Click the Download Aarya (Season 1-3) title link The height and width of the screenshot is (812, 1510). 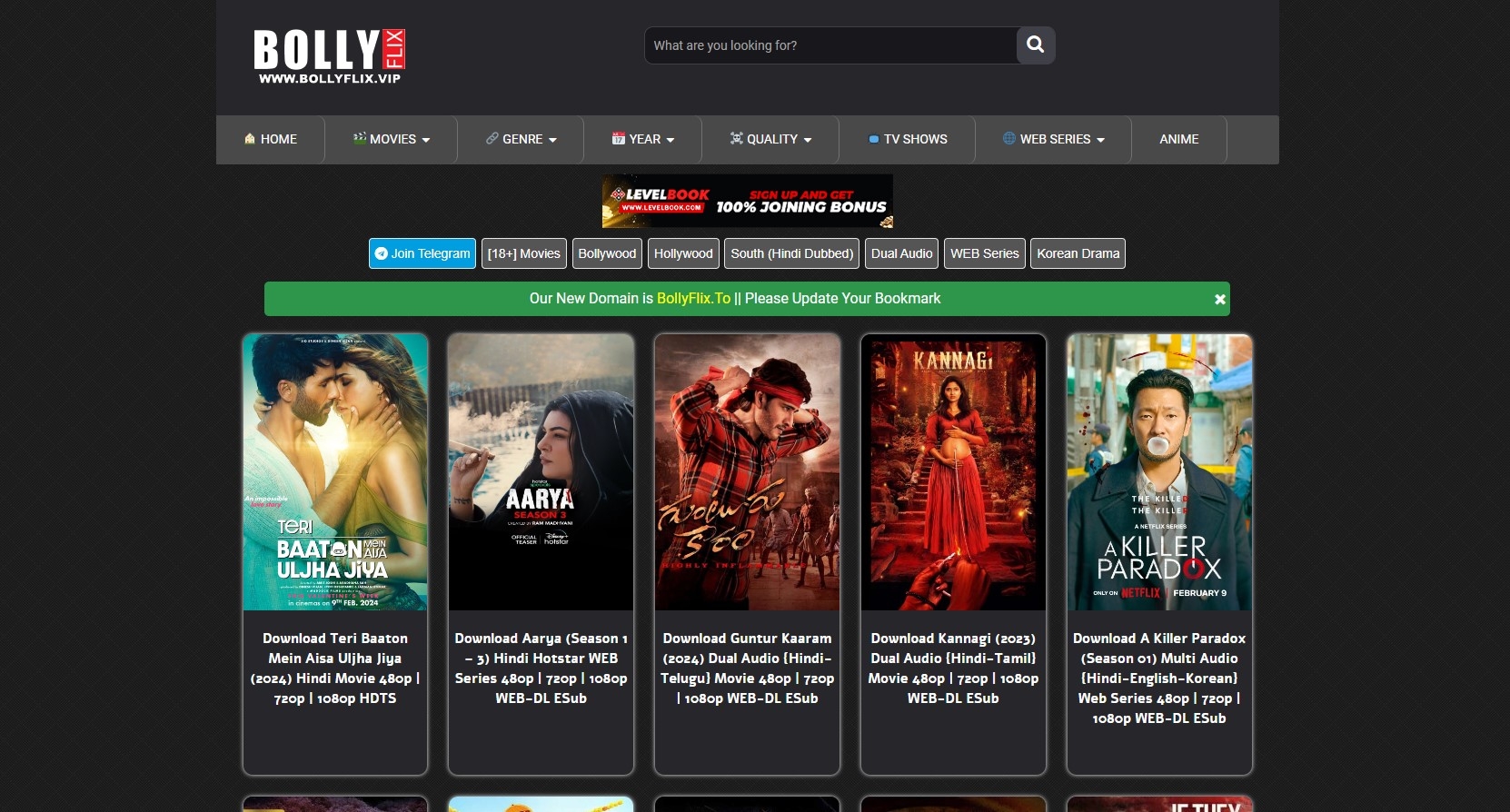[x=541, y=668]
